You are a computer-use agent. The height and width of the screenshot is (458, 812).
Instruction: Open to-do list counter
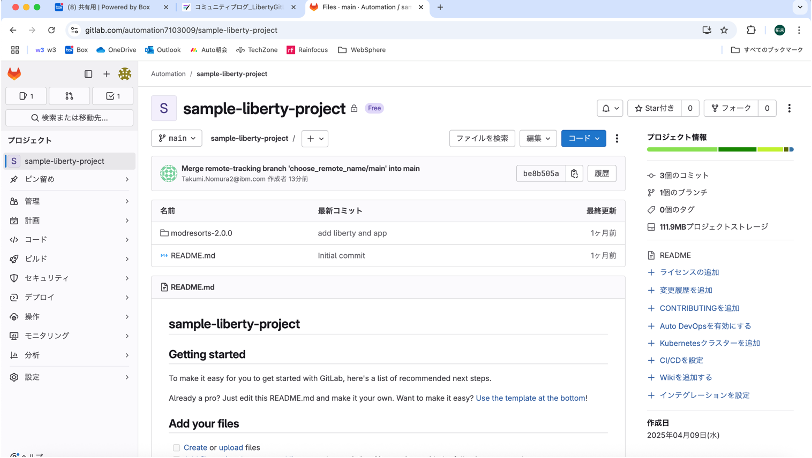pos(113,96)
